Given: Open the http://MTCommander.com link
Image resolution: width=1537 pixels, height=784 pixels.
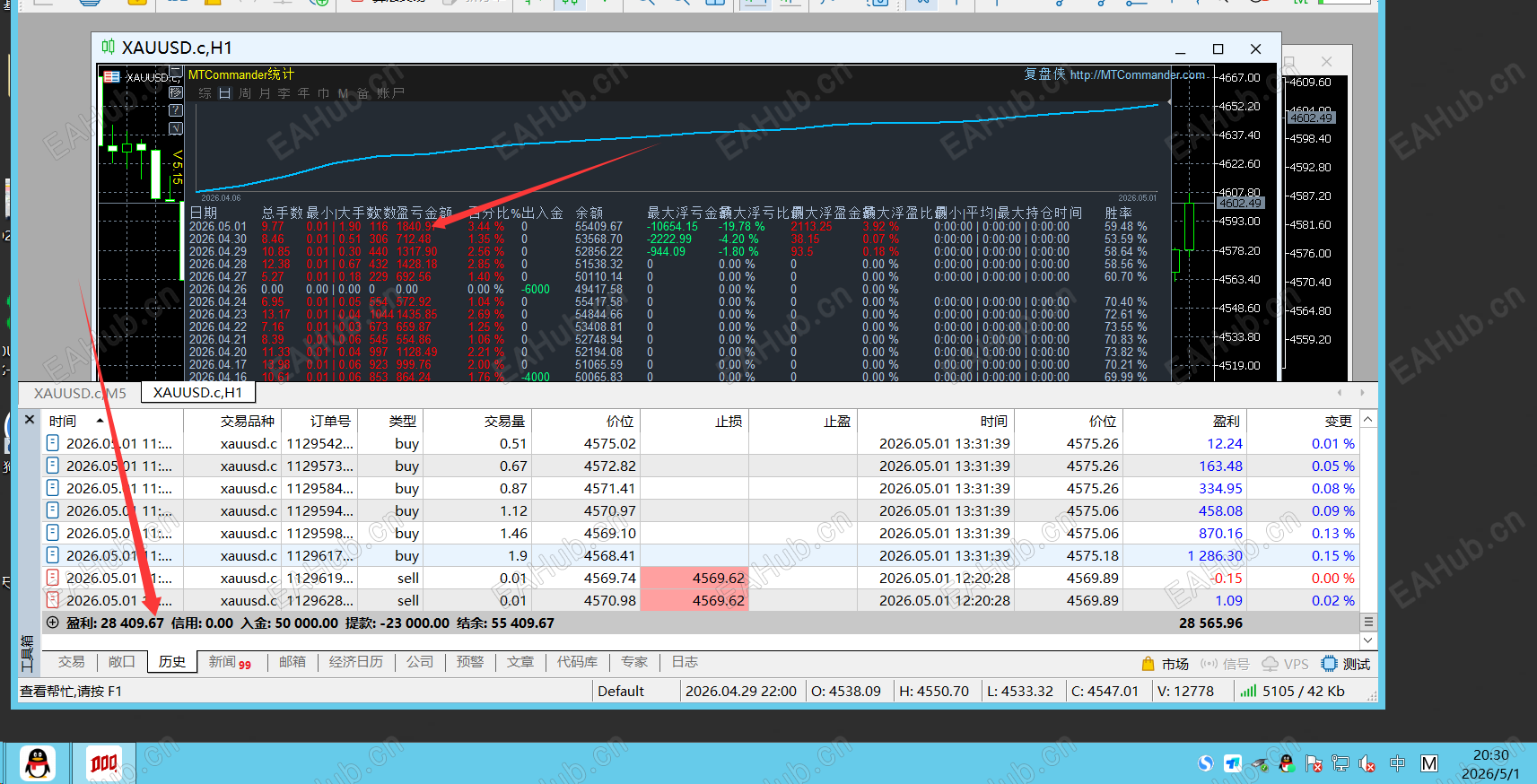Looking at the screenshot, I should 1137,74.
